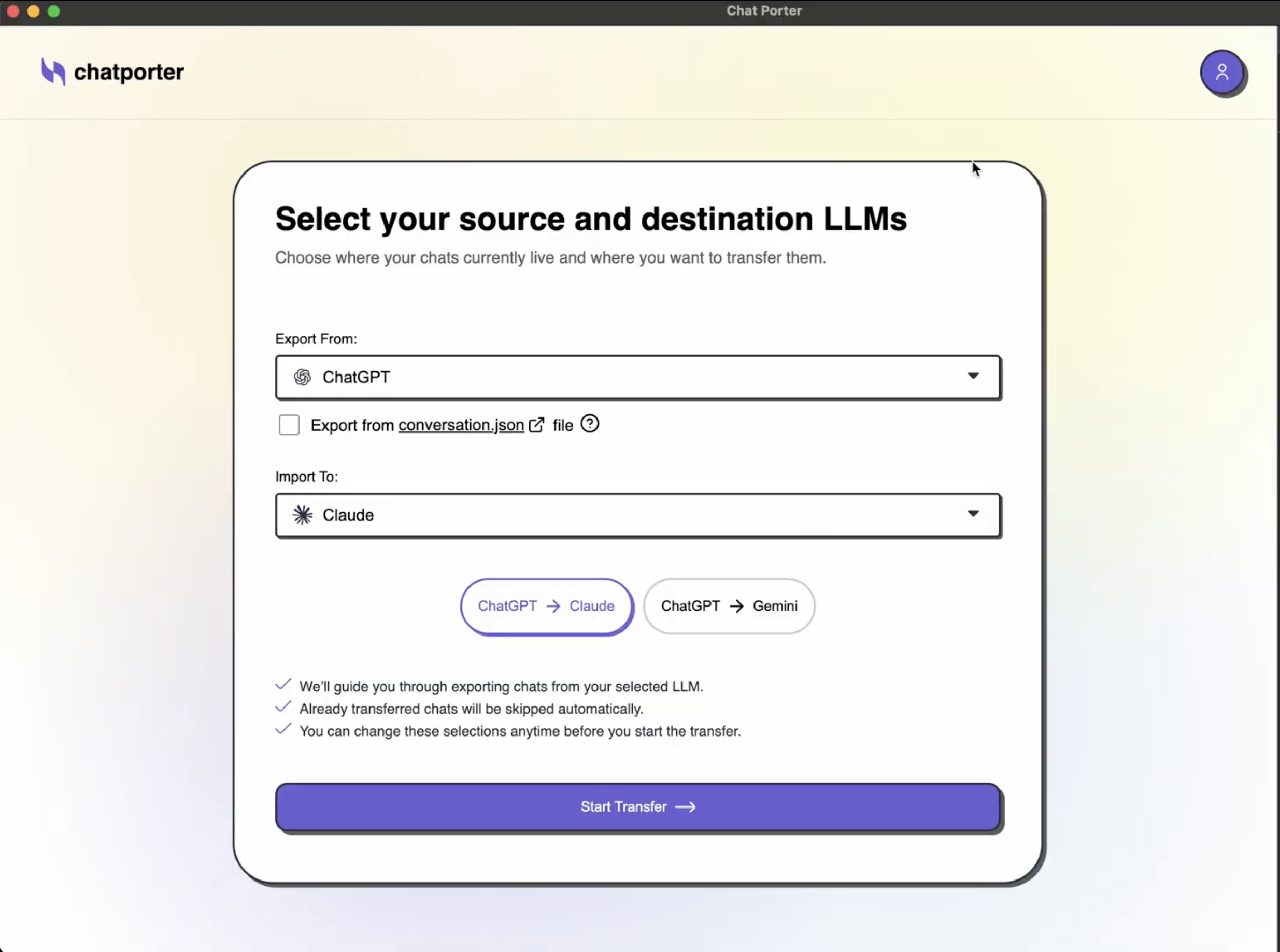Click the Claude spark icon in Import To field

tap(303, 515)
